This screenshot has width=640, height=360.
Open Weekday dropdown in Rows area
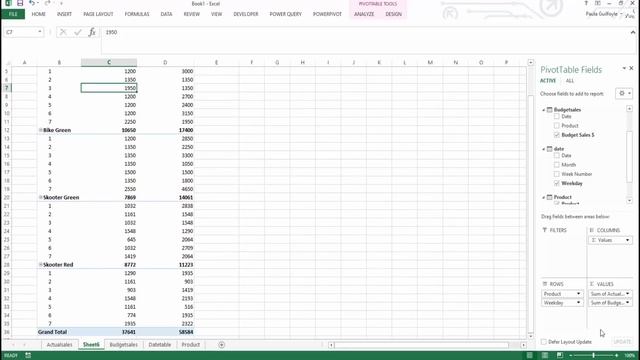click(578, 303)
